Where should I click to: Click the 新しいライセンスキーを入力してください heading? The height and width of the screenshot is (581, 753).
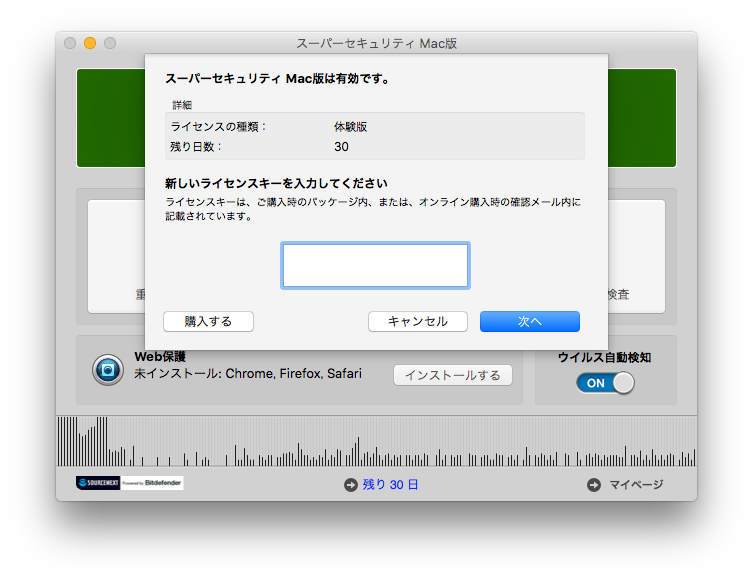tap(276, 183)
